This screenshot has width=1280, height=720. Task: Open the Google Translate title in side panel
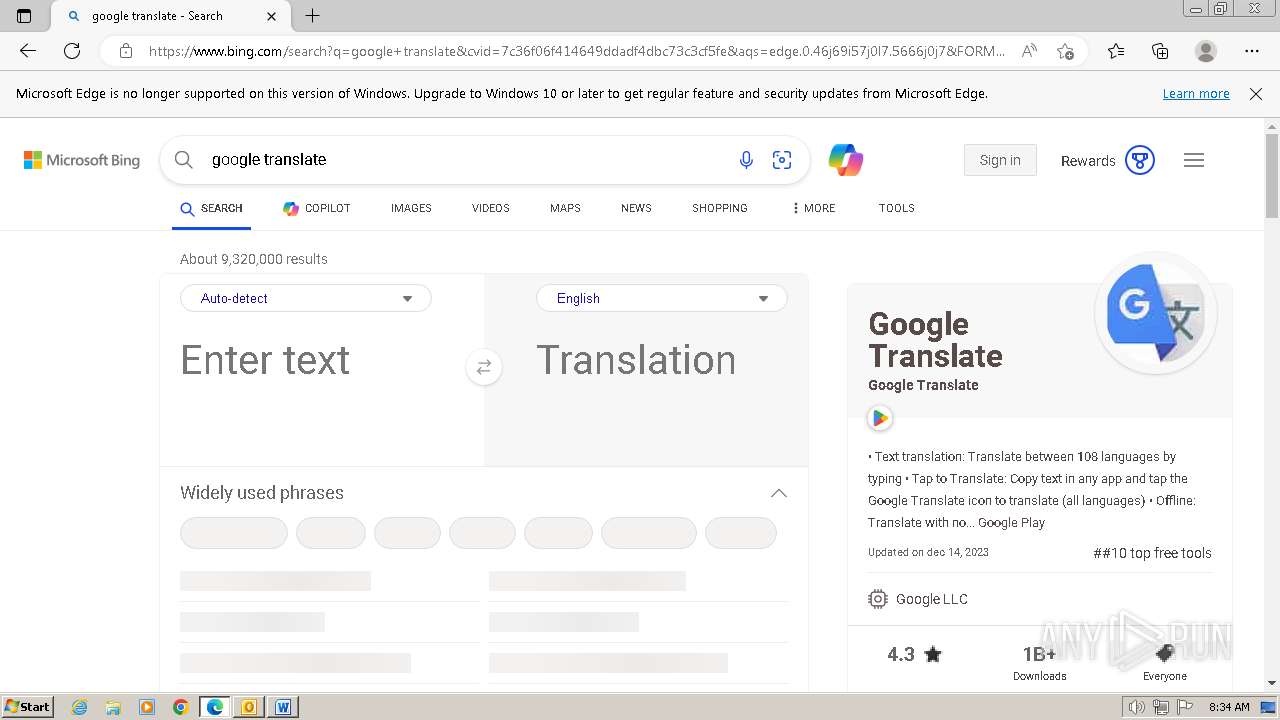(935, 340)
